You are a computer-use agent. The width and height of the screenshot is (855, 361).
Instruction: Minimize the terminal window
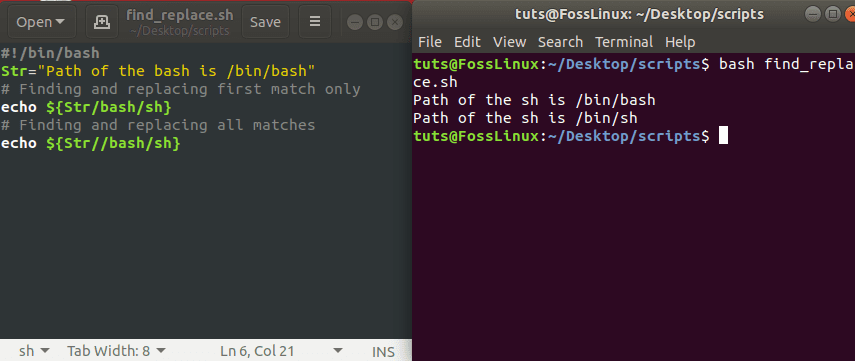click(815, 14)
